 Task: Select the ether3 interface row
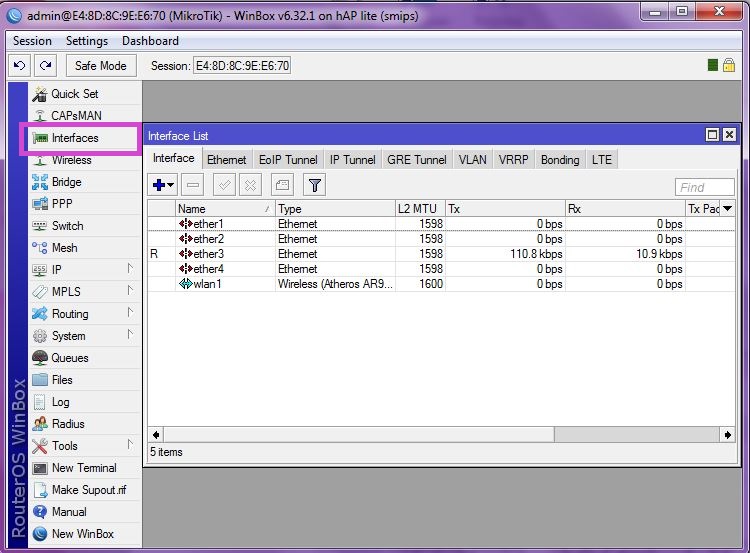coord(441,254)
